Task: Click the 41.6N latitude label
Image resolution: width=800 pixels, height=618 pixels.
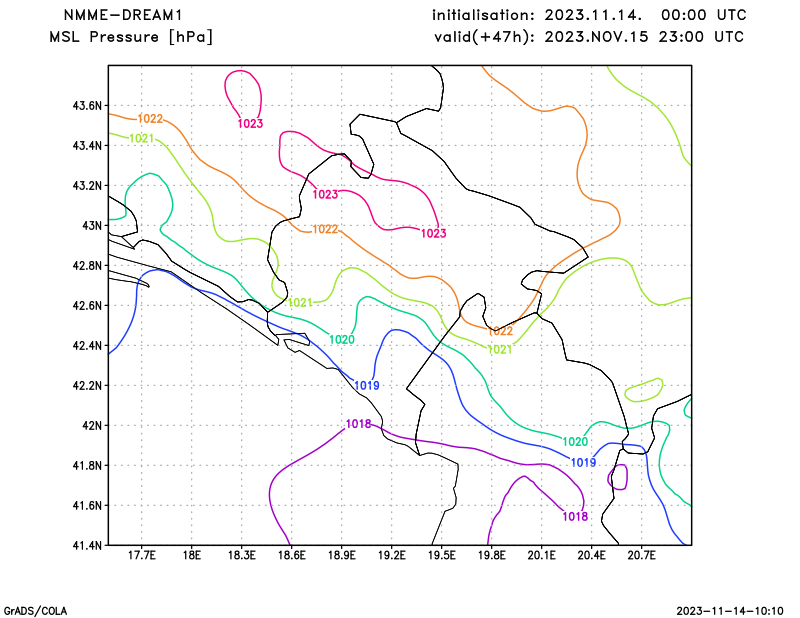Action: tap(87, 505)
